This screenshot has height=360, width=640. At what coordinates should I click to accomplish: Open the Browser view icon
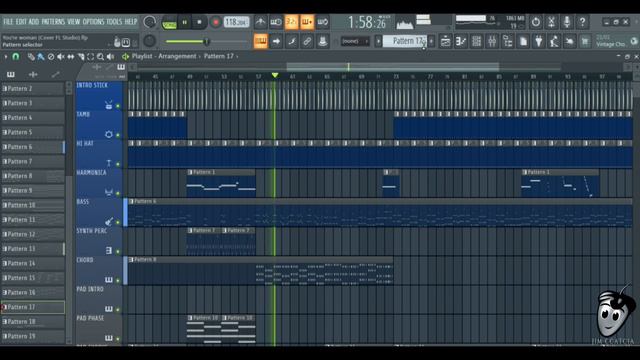[507, 41]
